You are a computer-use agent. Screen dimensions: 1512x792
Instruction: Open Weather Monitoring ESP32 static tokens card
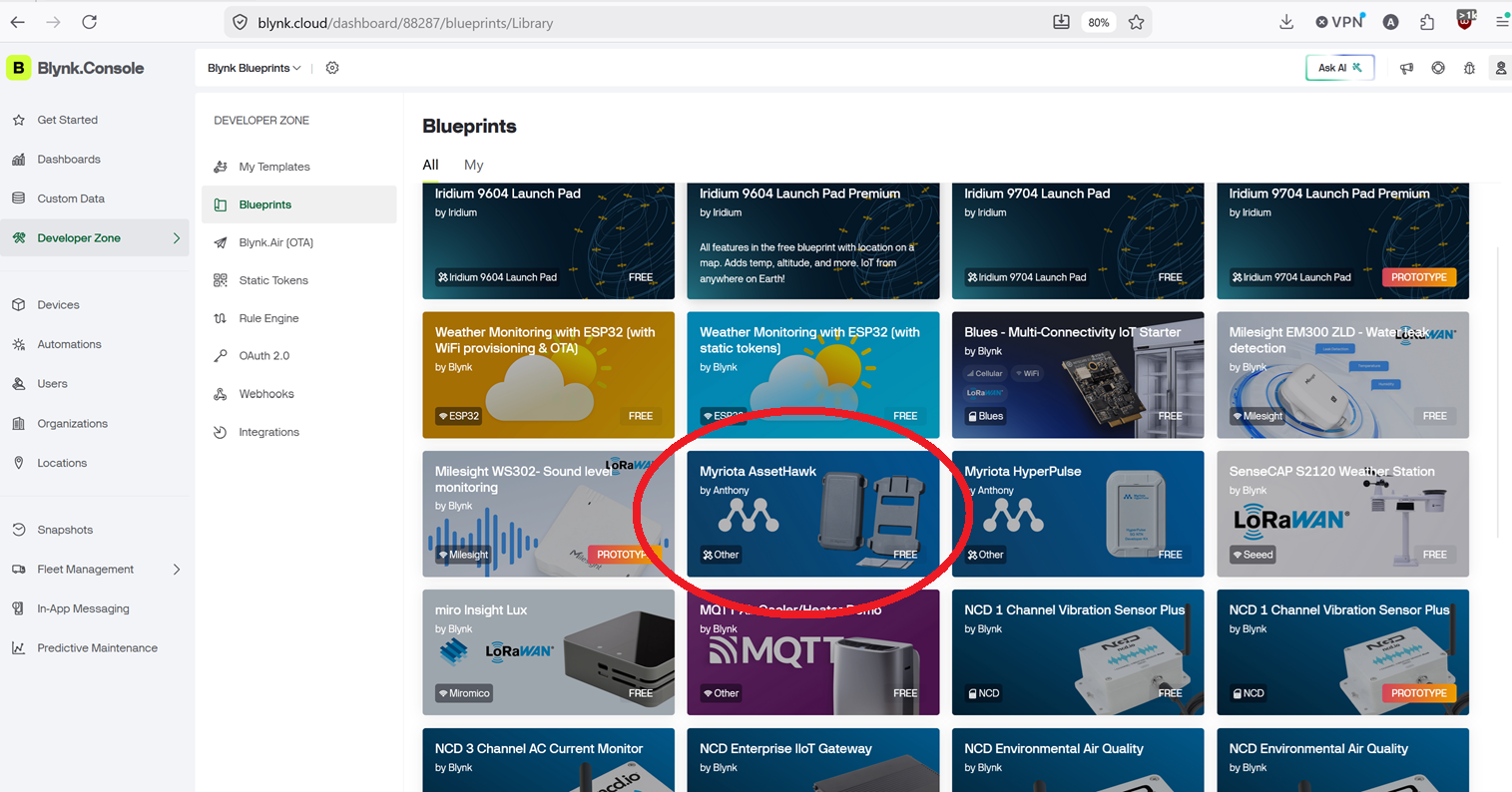point(813,375)
